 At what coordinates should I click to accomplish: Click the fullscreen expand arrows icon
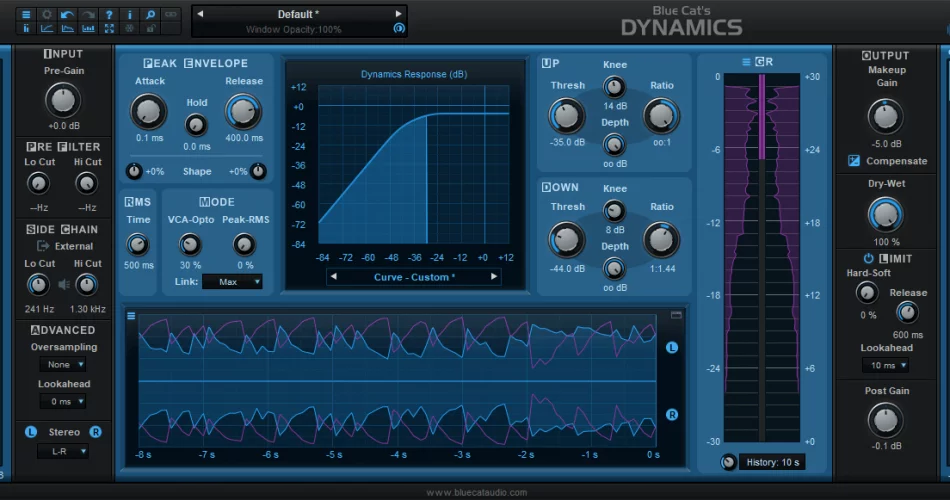click(109, 28)
